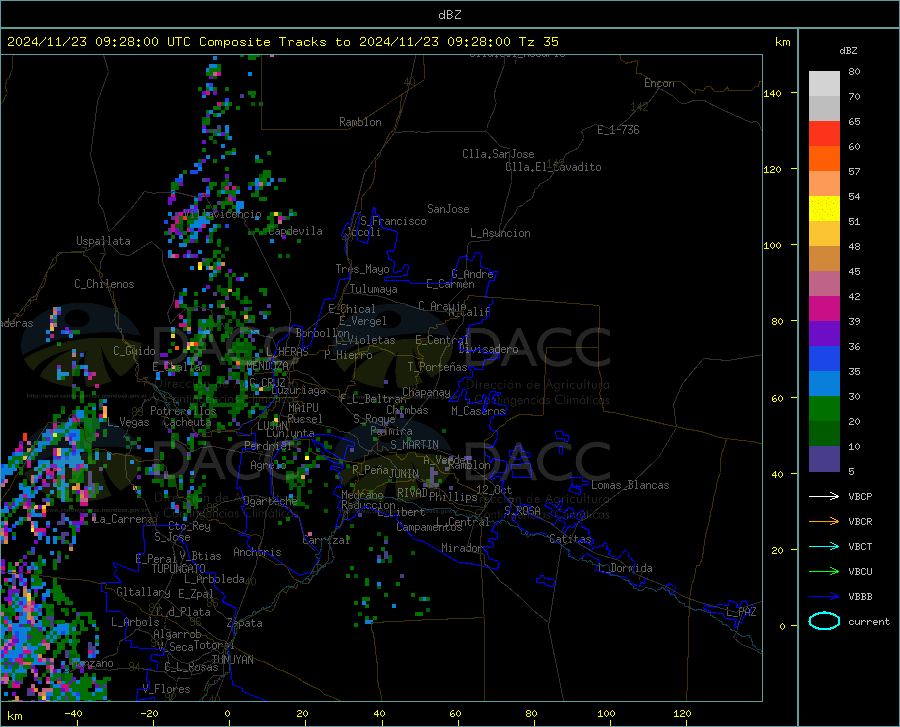Click the 'dBZ' title at top
The width and height of the screenshot is (900, 727).
click(449, 15)
